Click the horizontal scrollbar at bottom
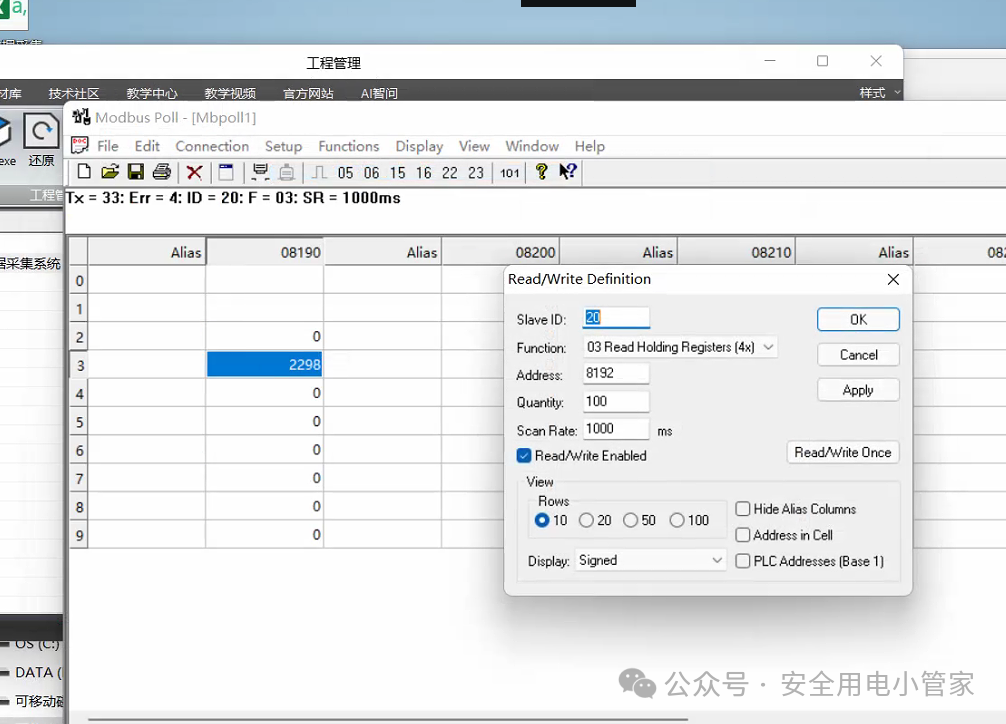Image resolution: width=1006 pixels, height=724 pixels. pos(388,720)
